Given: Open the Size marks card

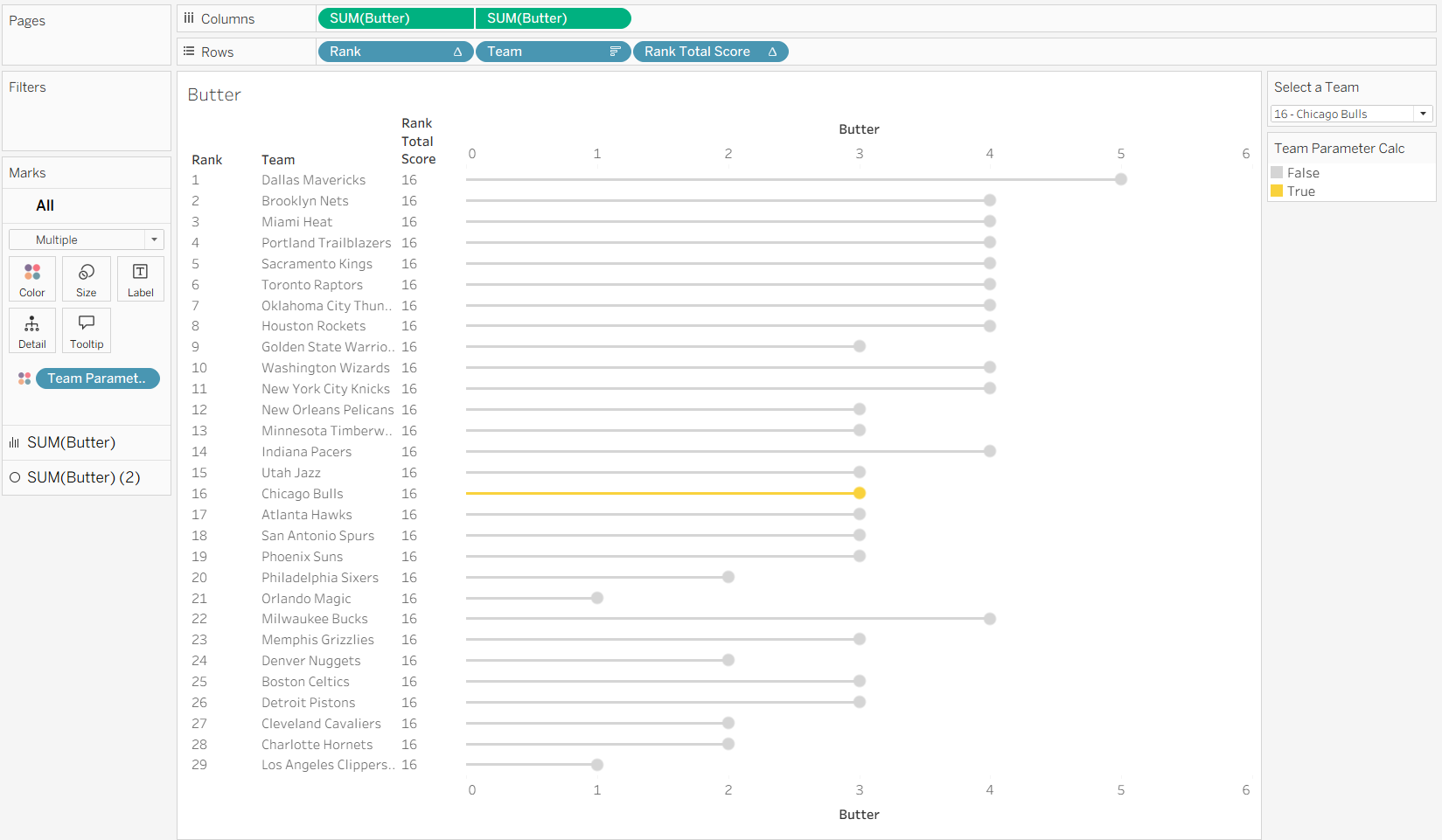Looking at the screenshot, I should (x=87, y=279).
